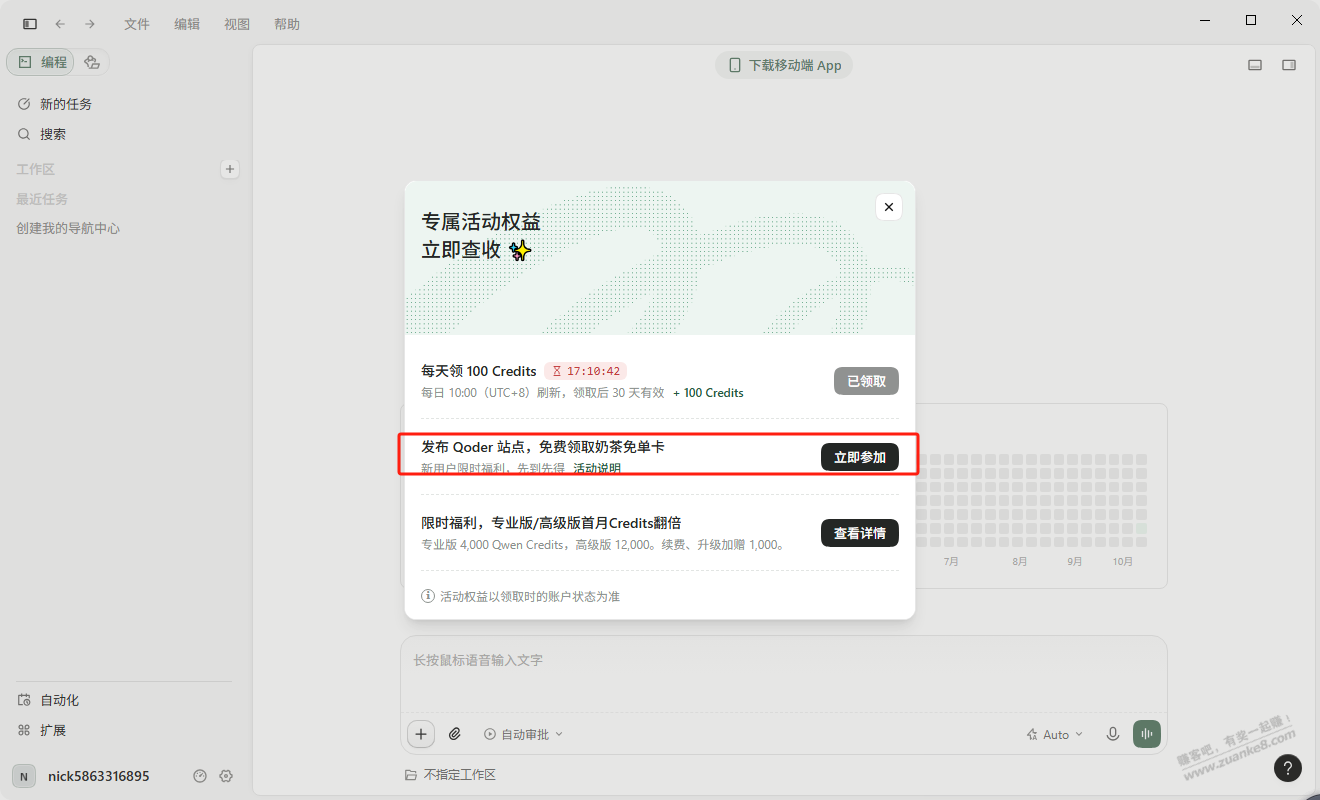Open the help question mark button
1320x800 pixels.
1288,767
